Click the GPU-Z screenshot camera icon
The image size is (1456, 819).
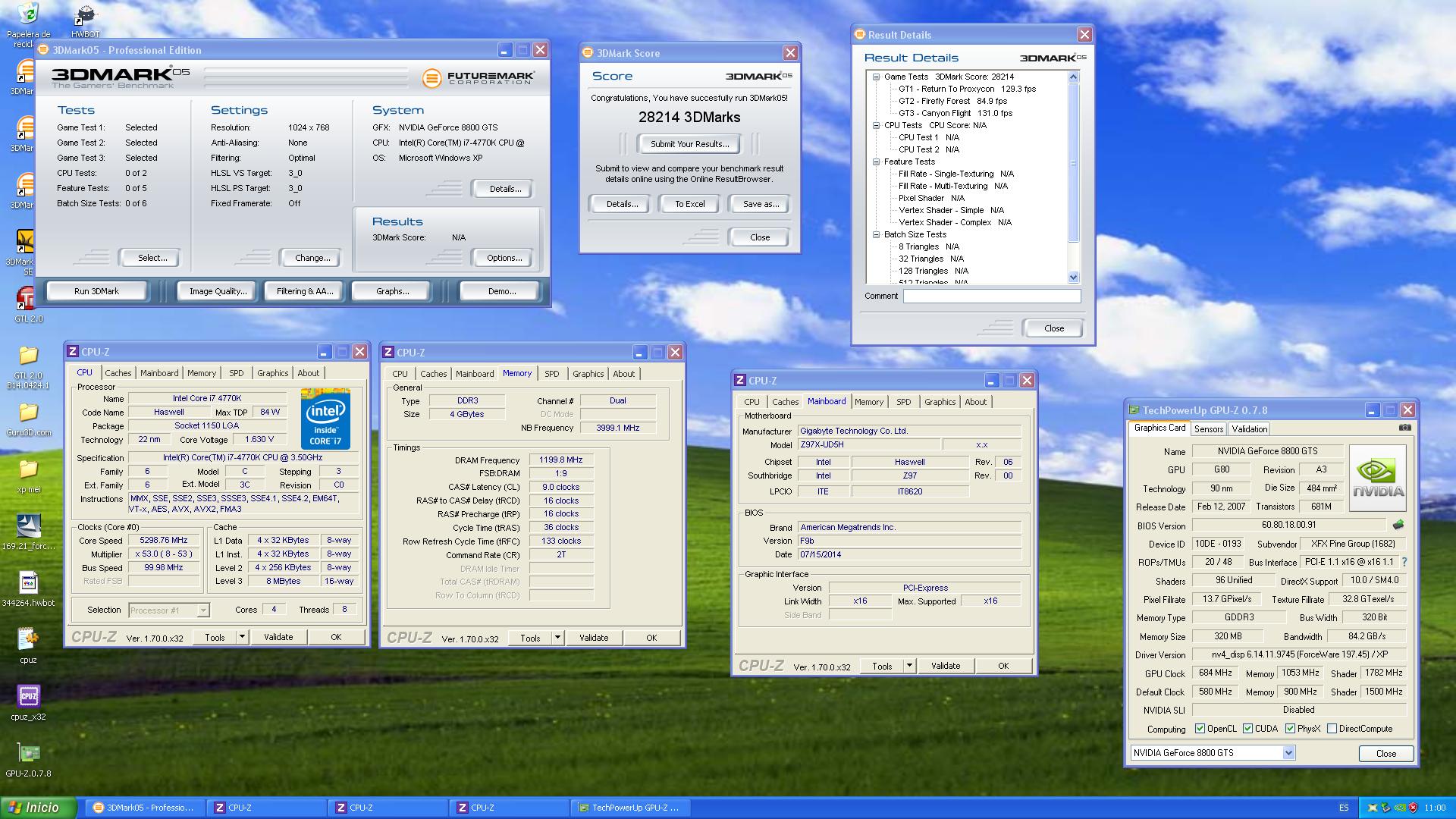pos(1404,428)
